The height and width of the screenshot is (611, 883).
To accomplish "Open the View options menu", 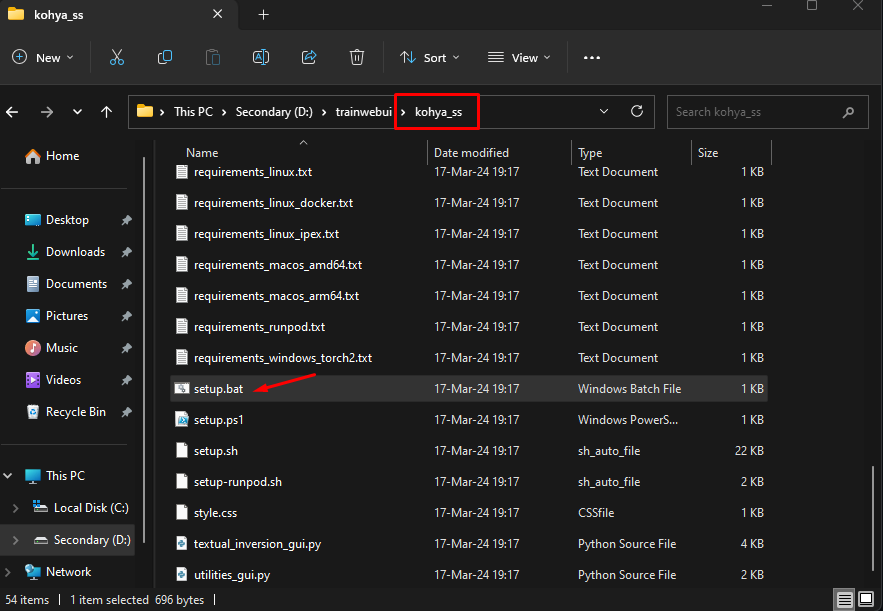I will point(518,58).
